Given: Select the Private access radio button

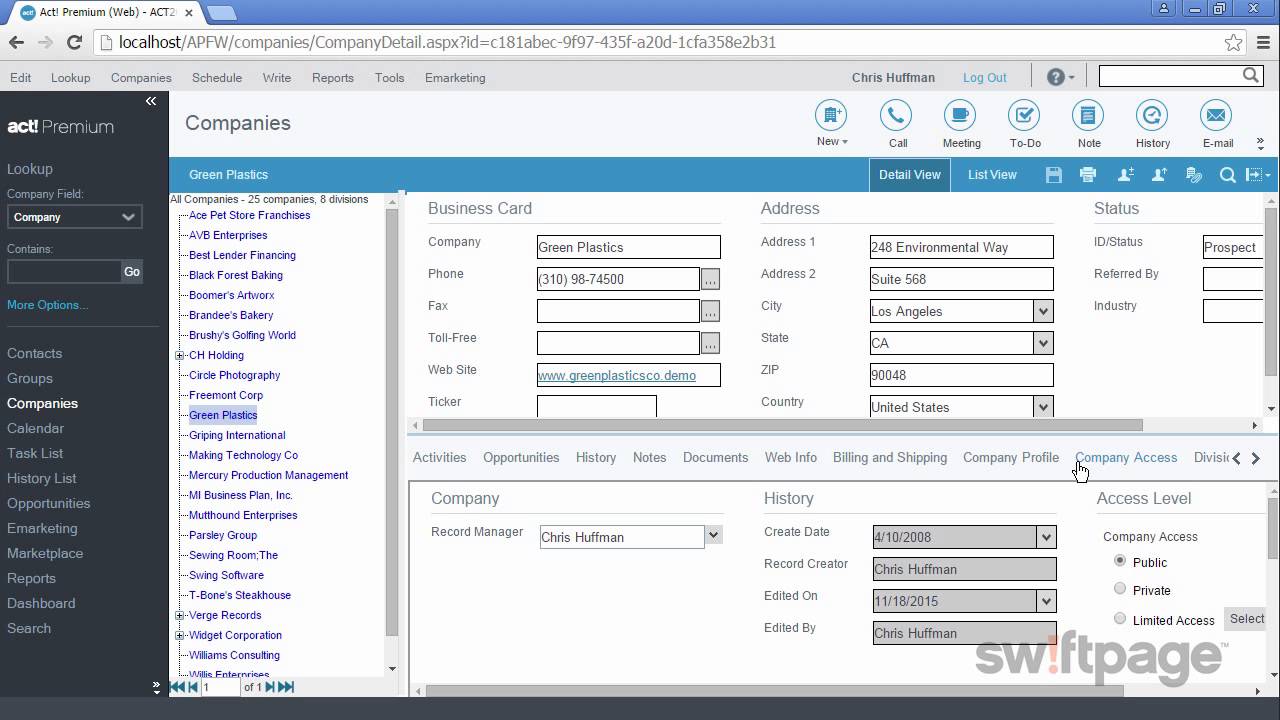Looking at the screenshot, I should tap(1120, 589).
